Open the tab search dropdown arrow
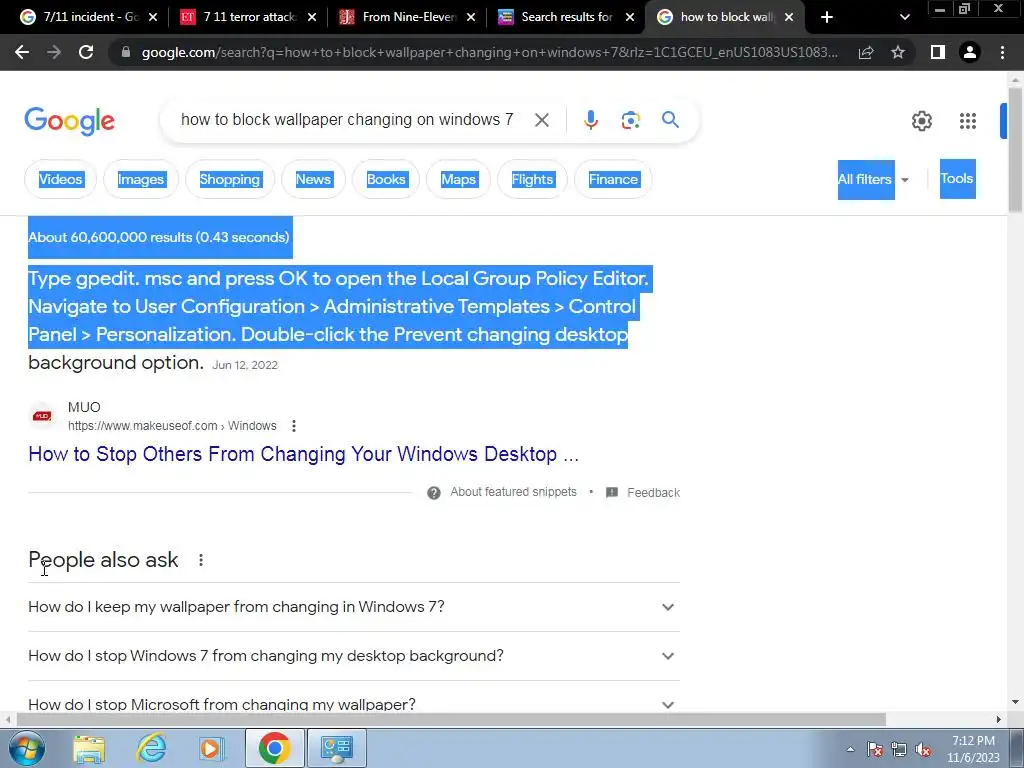This screenshot has width=1024, height=768. pos(904,17)
